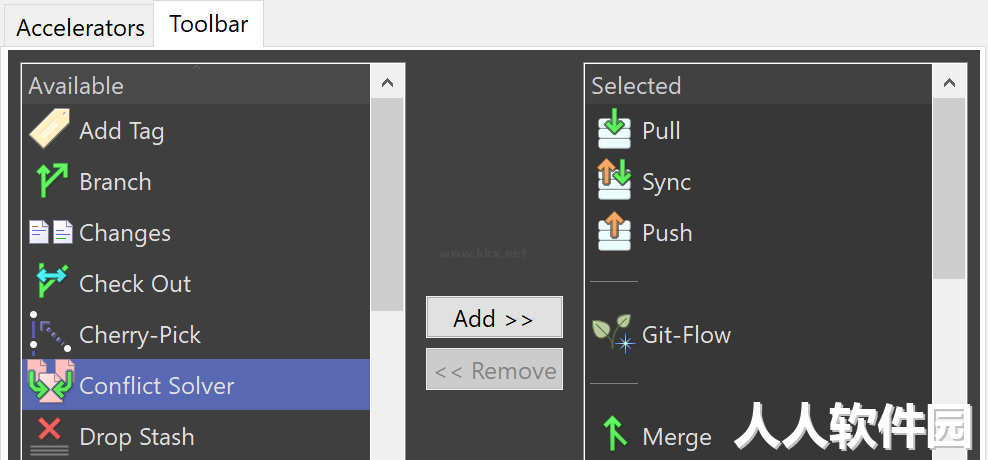Click the << Remove button
Screen dimensions: 988x460
[494, 369]
